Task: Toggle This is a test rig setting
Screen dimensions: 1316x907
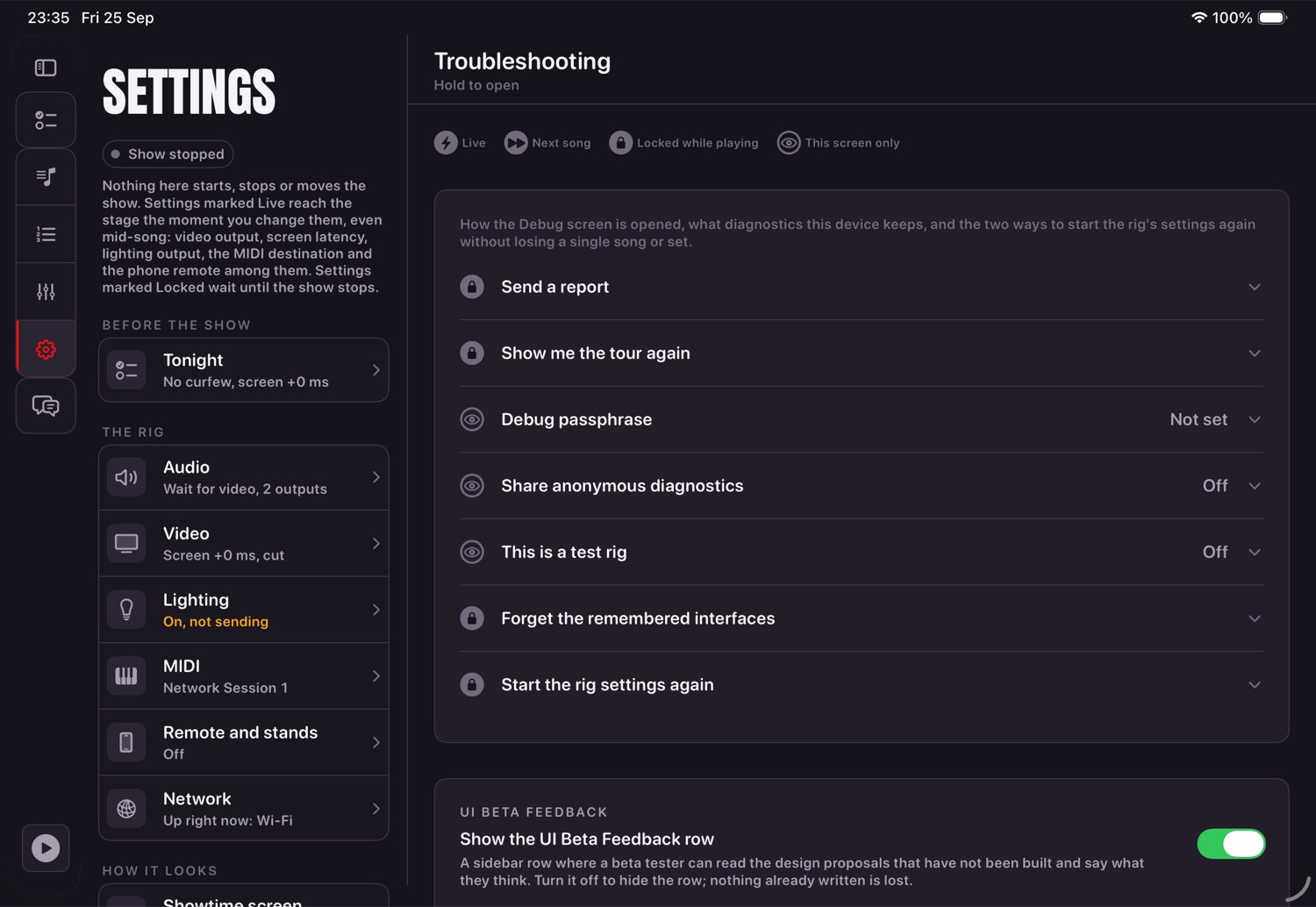Action: tap(862, 552)
